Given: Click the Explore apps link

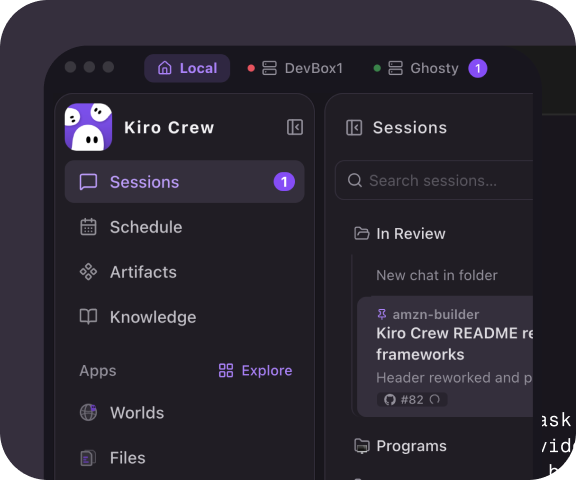Looking at the screenshot, I should tap(255, 371).
